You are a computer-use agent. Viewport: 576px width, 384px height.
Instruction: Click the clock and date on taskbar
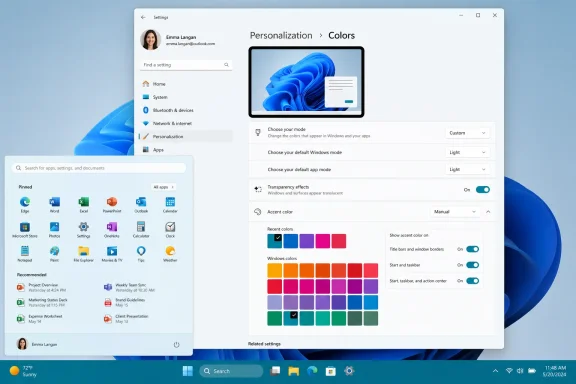[555, 371]
